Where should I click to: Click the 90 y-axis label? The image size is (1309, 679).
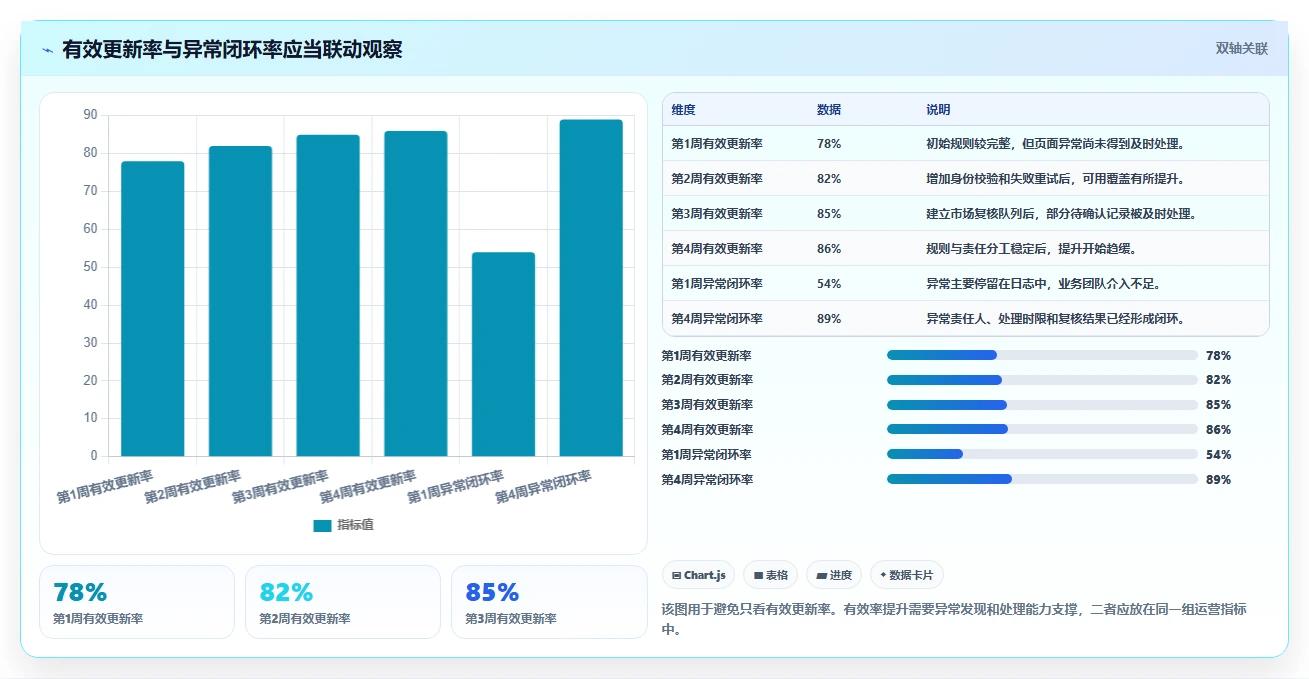[90, 116]
